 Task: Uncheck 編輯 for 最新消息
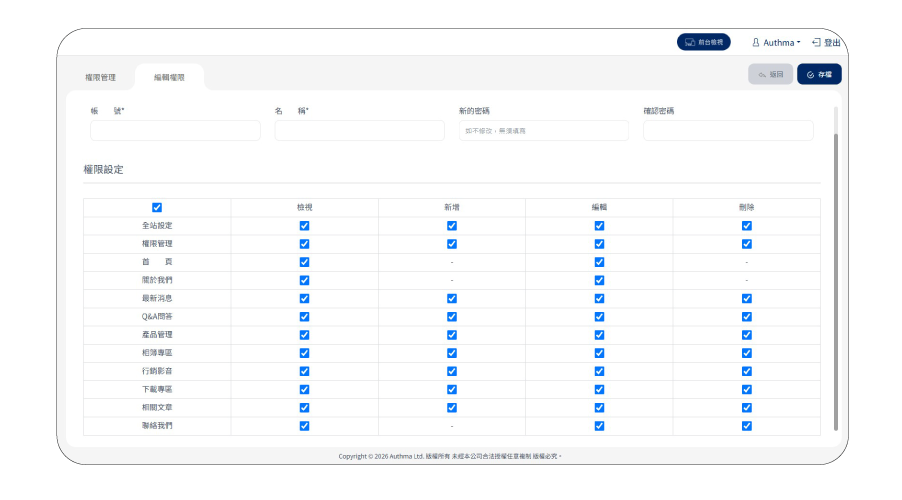point(599,299)
